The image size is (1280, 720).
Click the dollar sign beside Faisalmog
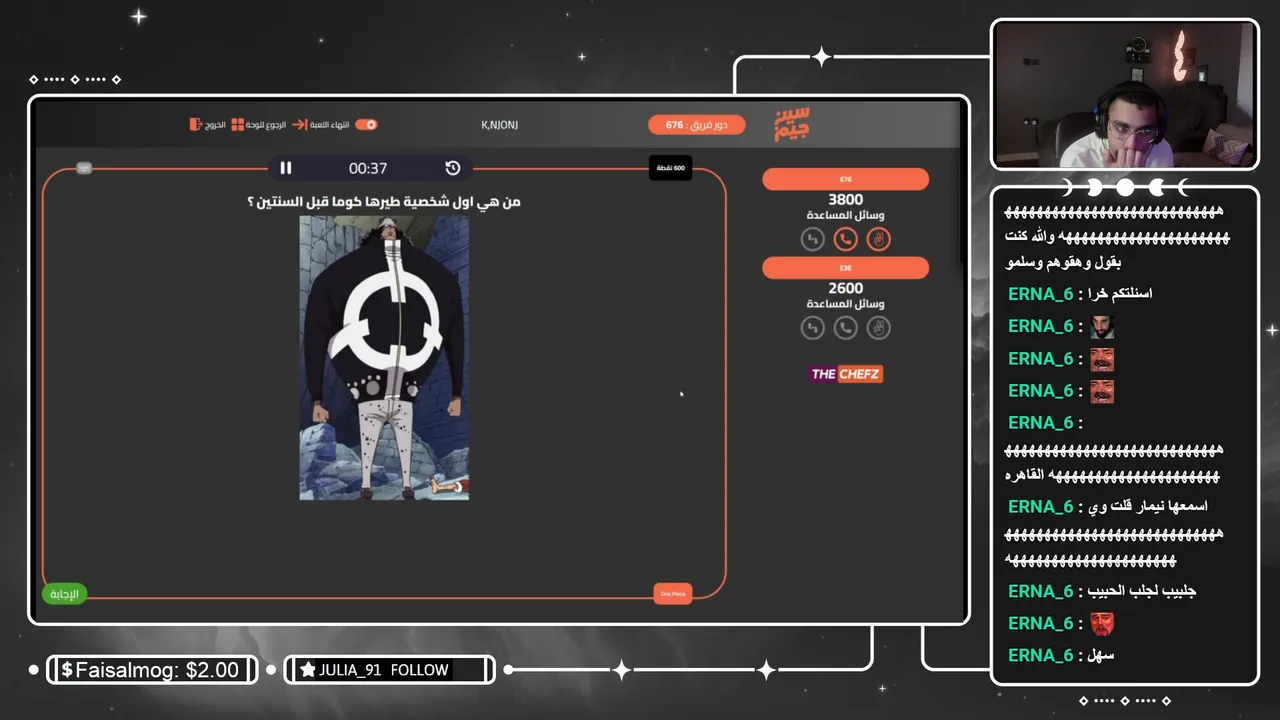pyautogui.click(x=67, y=670)
